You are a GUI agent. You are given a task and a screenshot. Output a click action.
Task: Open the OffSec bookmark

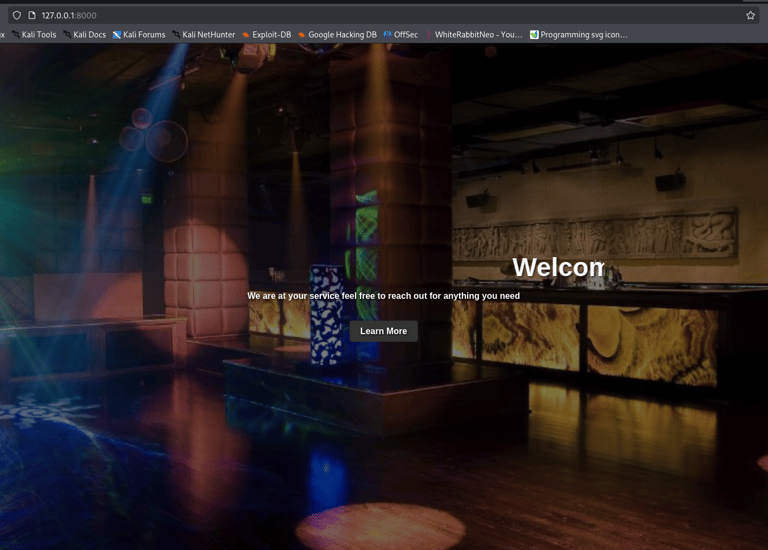click(401, 35)
